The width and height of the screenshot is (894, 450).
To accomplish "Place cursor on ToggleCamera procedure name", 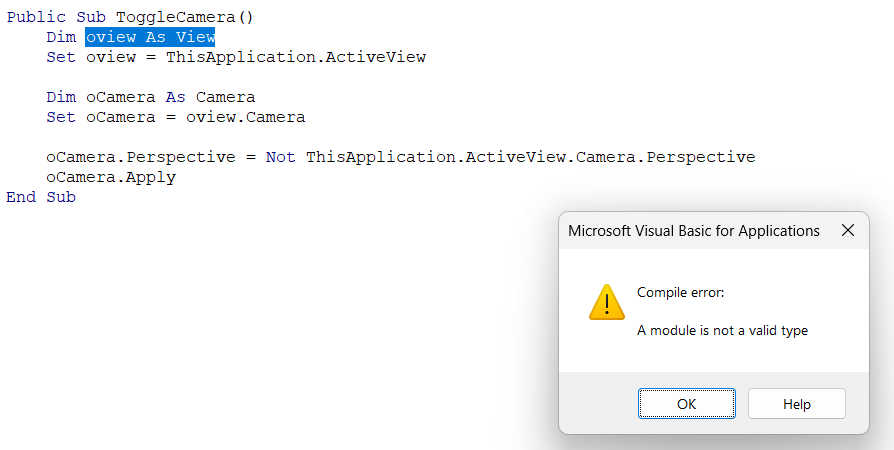I will click(x=176, y=18).
